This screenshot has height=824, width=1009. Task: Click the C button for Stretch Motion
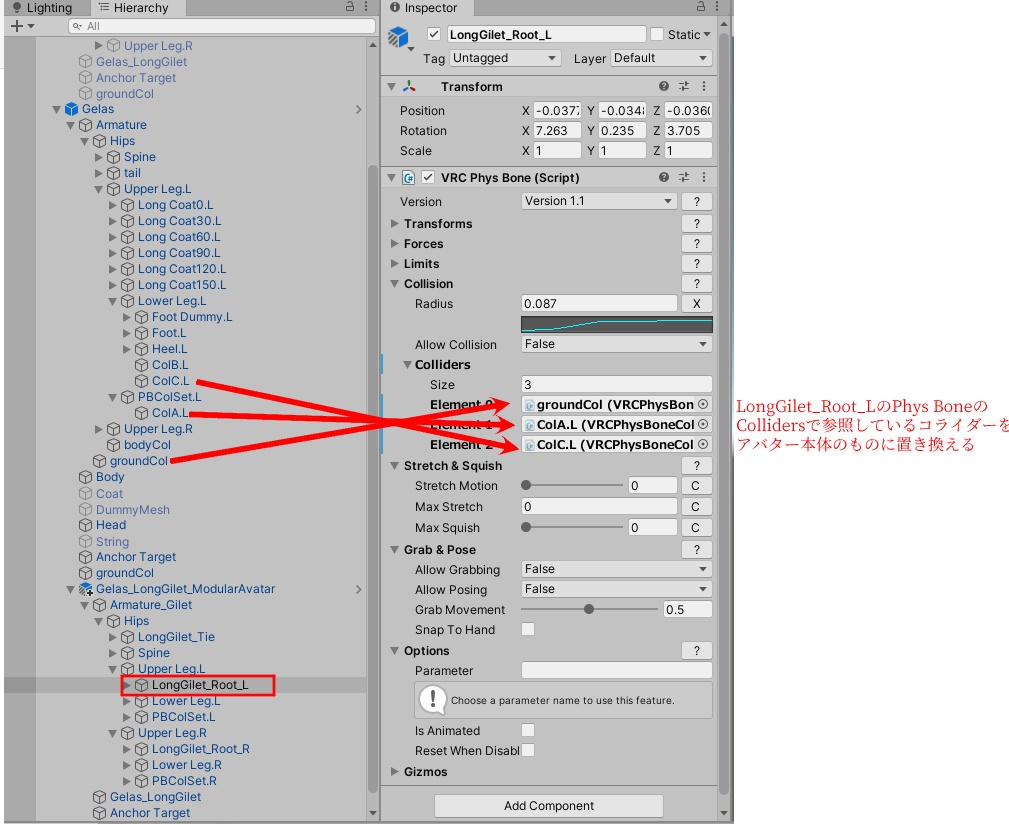(696, 486)
